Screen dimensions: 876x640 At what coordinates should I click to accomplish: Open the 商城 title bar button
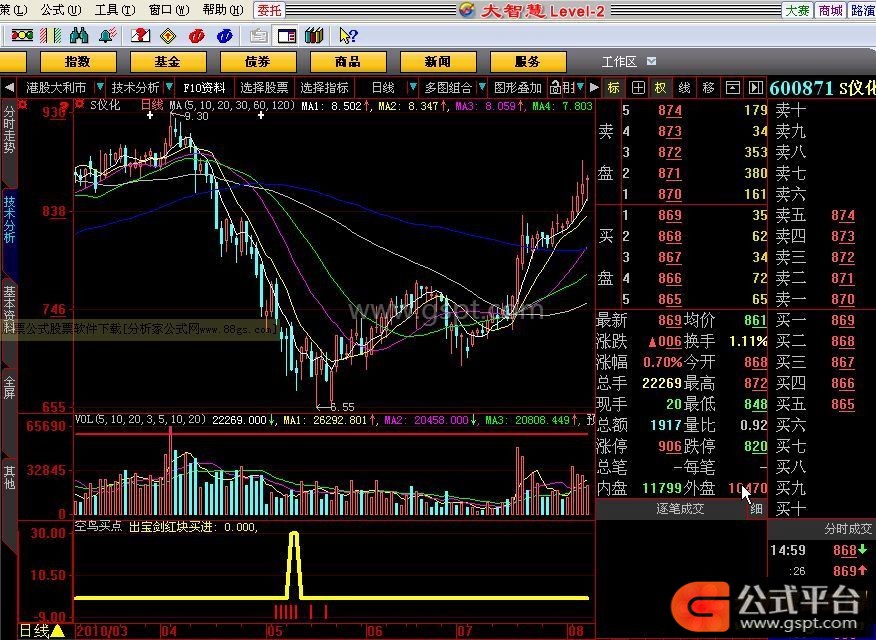pyautogui.click(x=830, y=10)
